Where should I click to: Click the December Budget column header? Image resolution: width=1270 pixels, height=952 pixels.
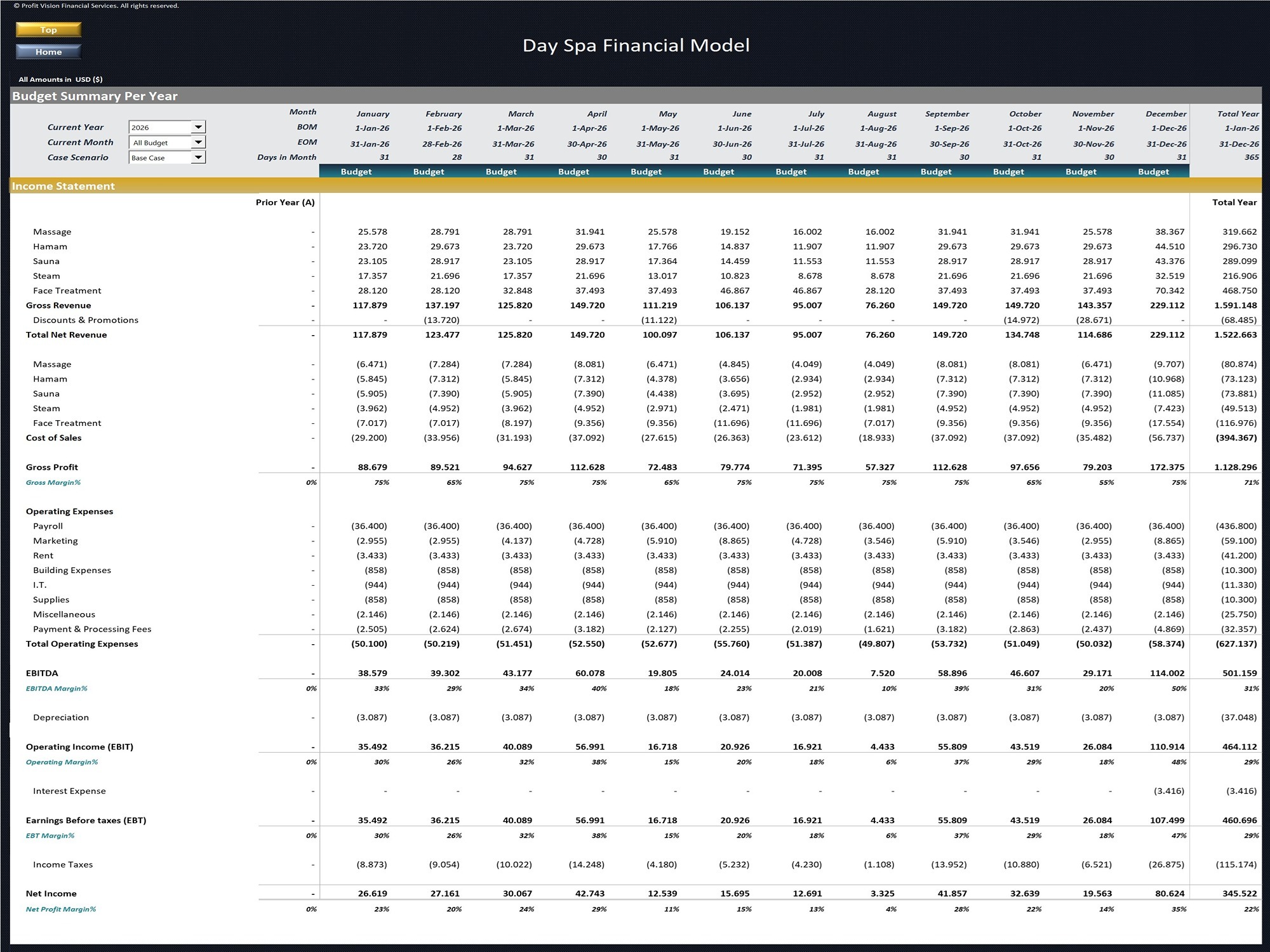pyautogui.click(x=1153, y=171)
